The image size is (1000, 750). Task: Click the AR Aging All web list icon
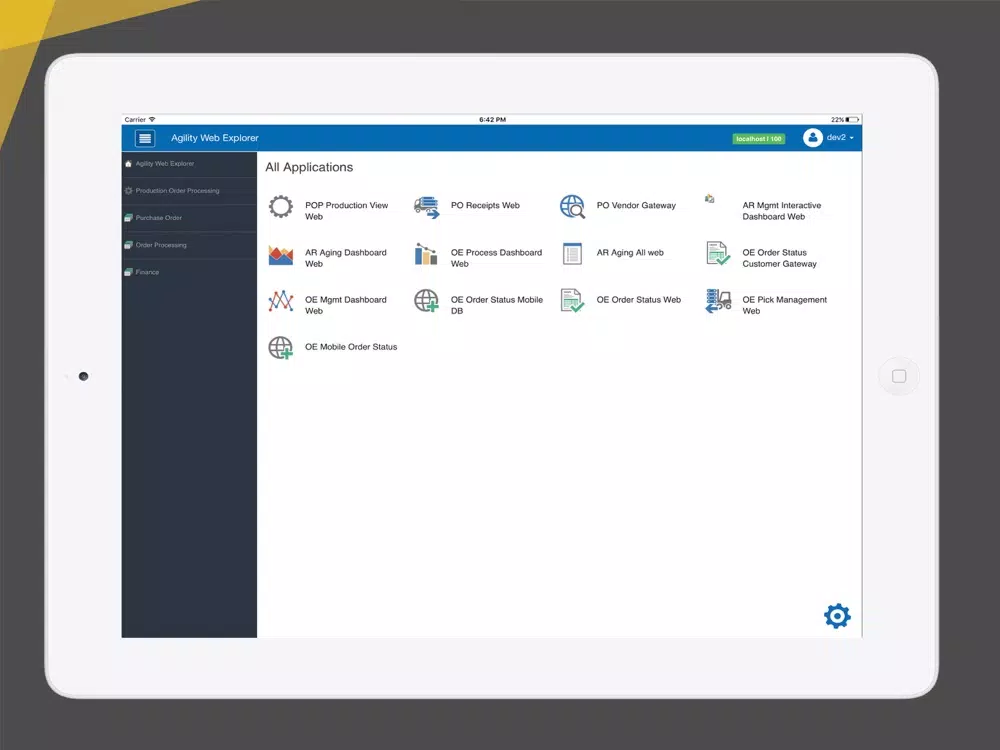pos(572,254)
